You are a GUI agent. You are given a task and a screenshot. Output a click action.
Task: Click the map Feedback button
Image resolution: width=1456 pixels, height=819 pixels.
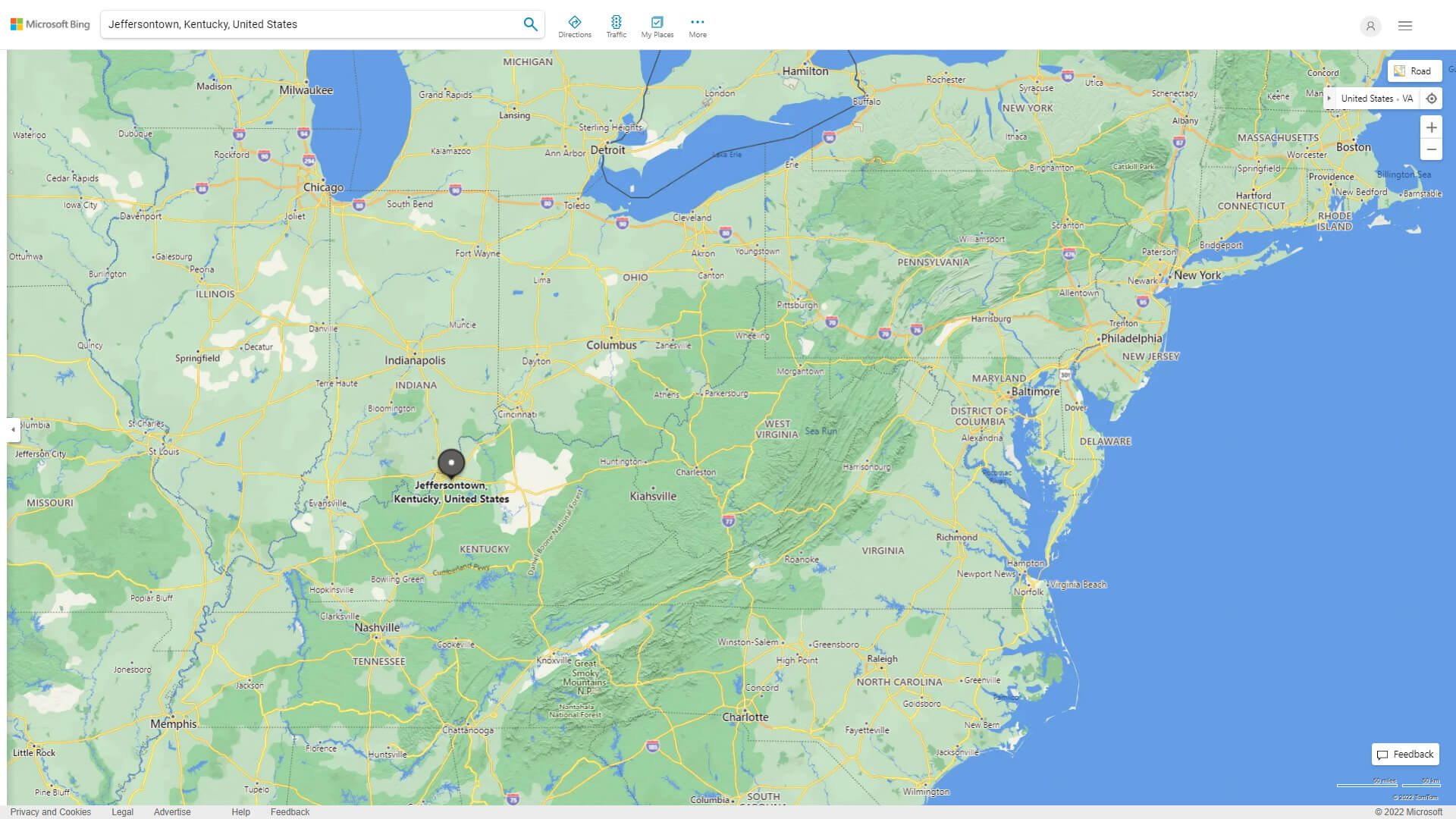click(x=1404, y=754)
